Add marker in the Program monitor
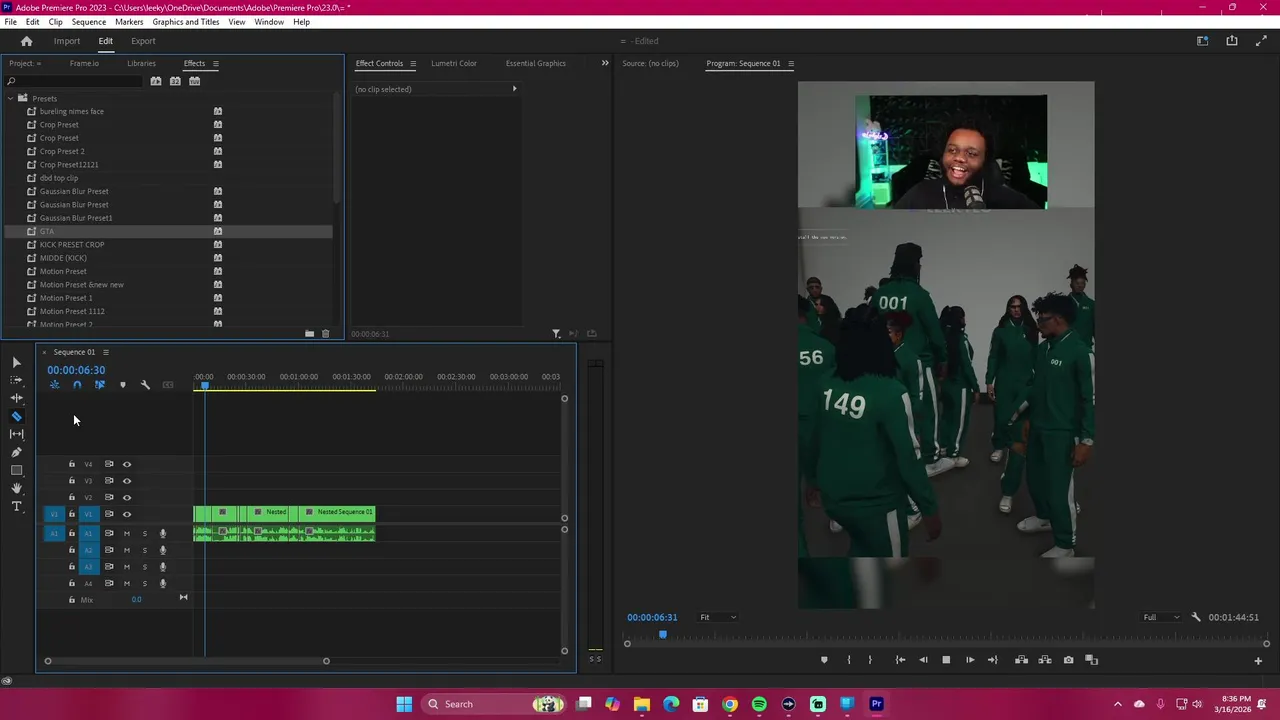 [824, 660]
